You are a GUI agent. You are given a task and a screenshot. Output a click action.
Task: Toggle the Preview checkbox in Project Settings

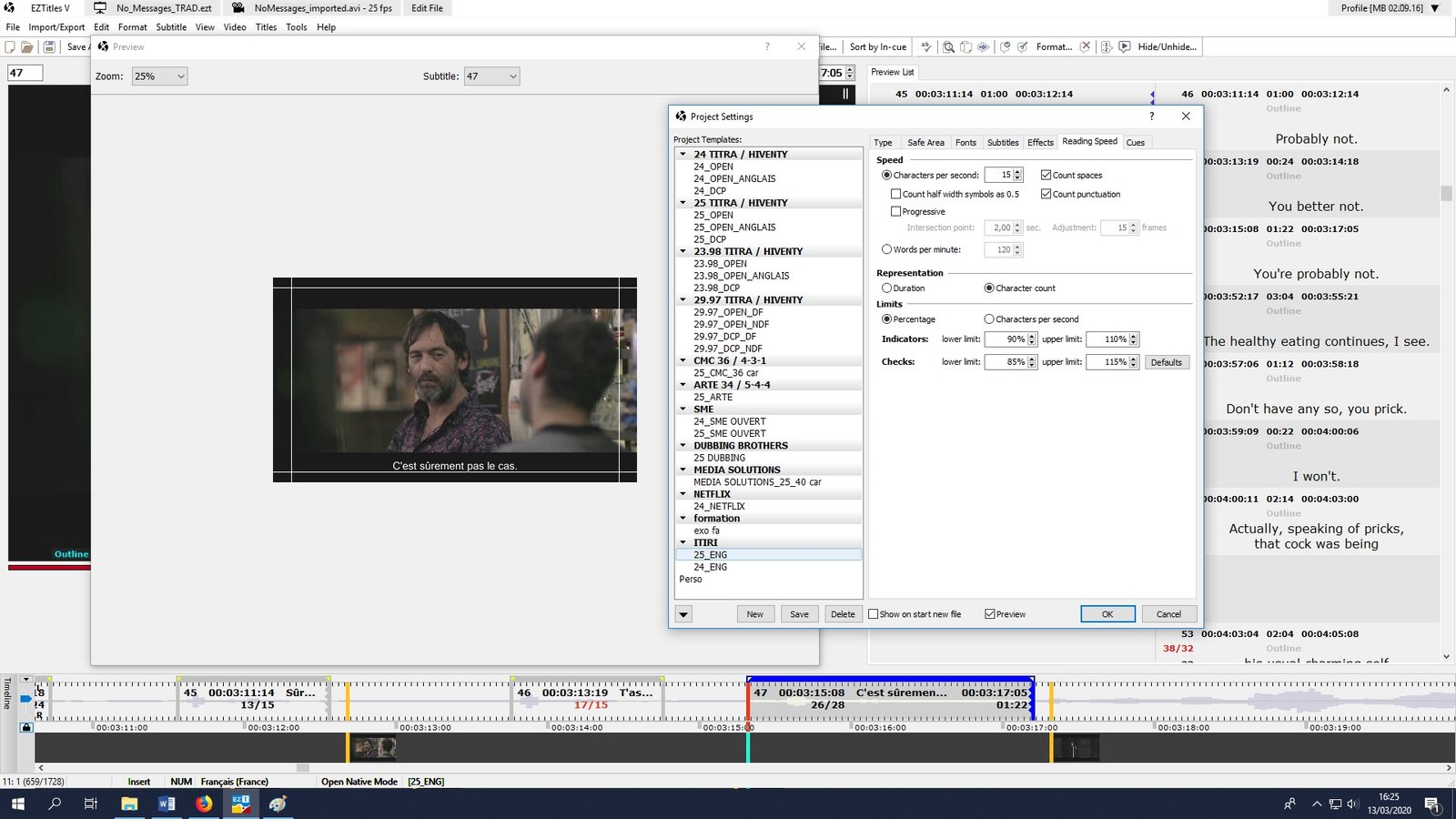point(990,614)
